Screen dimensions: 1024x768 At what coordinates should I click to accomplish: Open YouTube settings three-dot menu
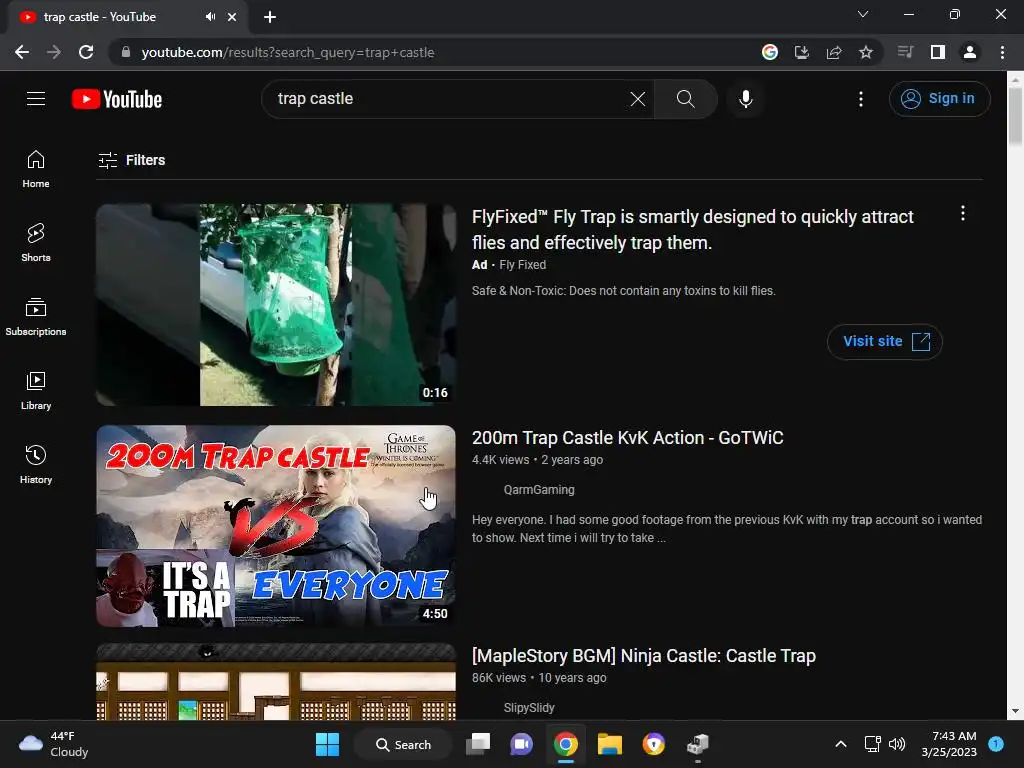coord(861,99)
